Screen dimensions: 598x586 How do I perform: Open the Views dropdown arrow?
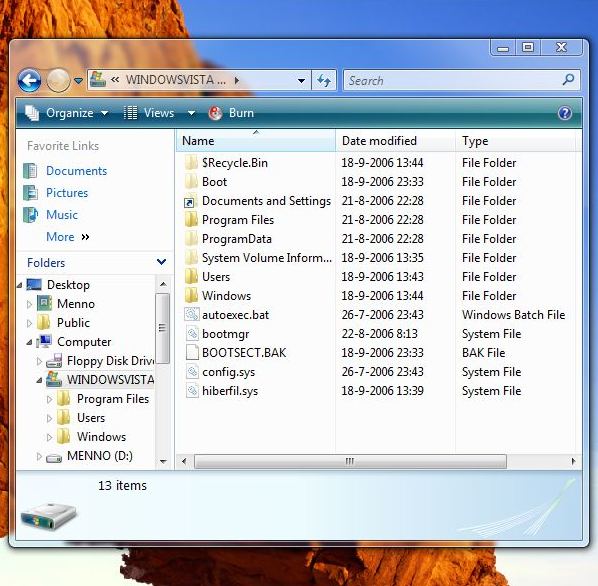point(191,113)
